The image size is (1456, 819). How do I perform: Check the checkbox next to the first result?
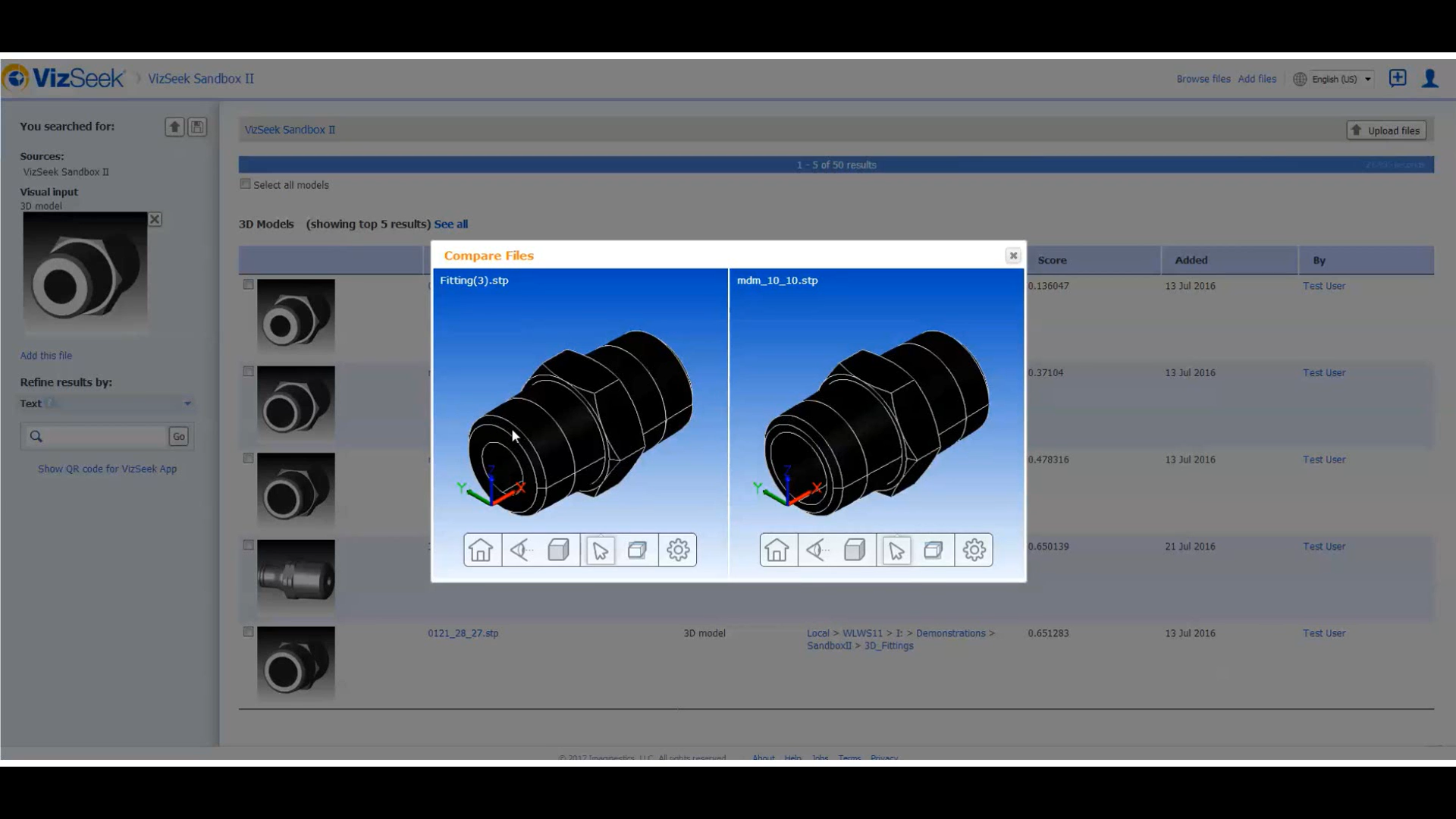pyautogui.click(x=248, y=284)
